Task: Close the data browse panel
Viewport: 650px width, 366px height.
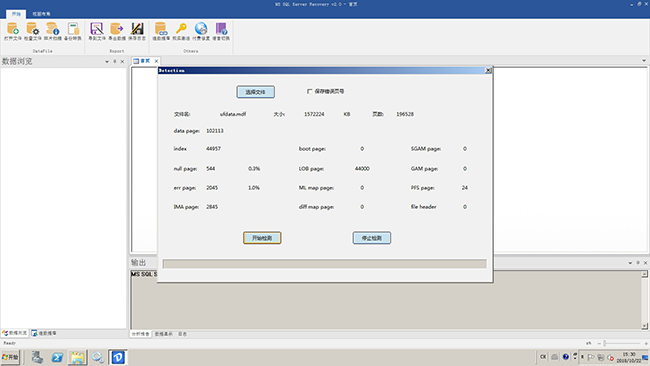Action: pyautogui.click(x=122, y=61)
